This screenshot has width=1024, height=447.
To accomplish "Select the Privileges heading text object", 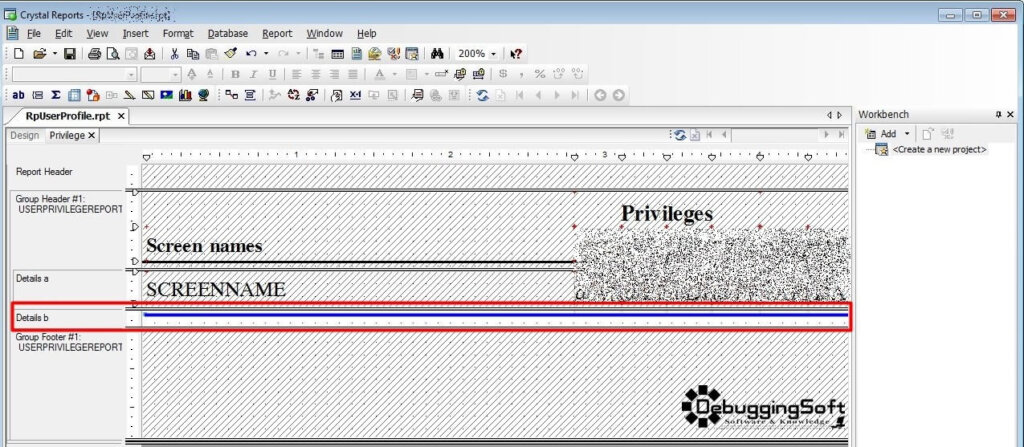I will point(666,213).
